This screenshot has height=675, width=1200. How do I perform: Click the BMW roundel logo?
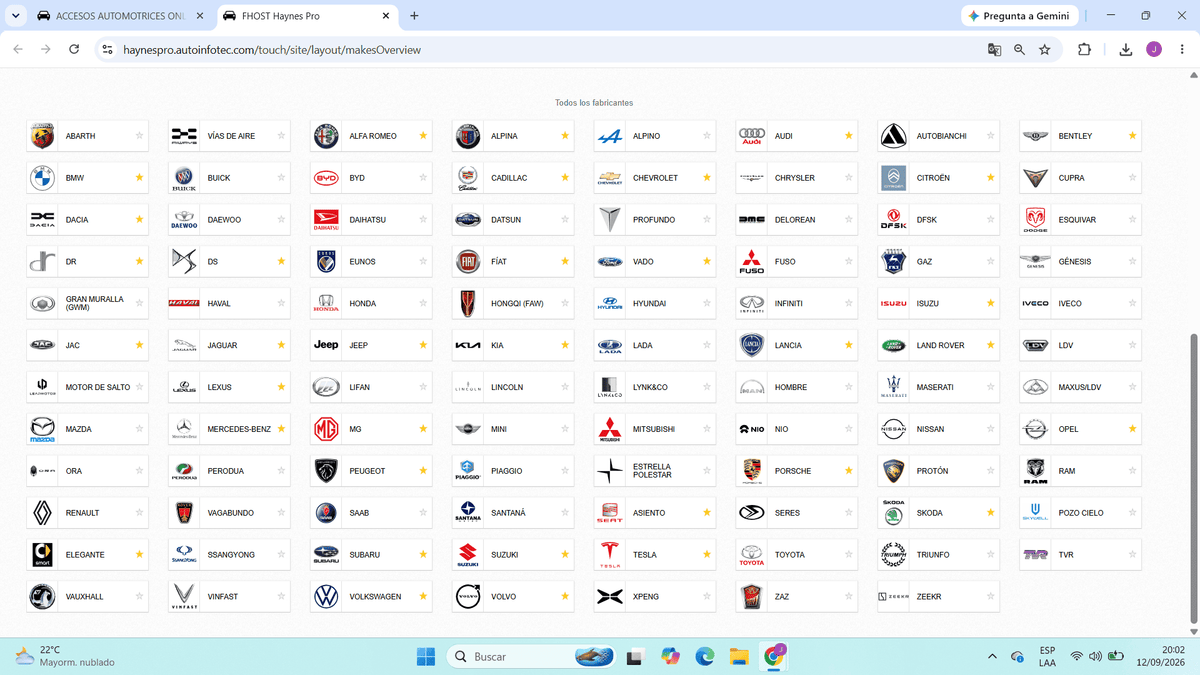(x=42, y=178)
